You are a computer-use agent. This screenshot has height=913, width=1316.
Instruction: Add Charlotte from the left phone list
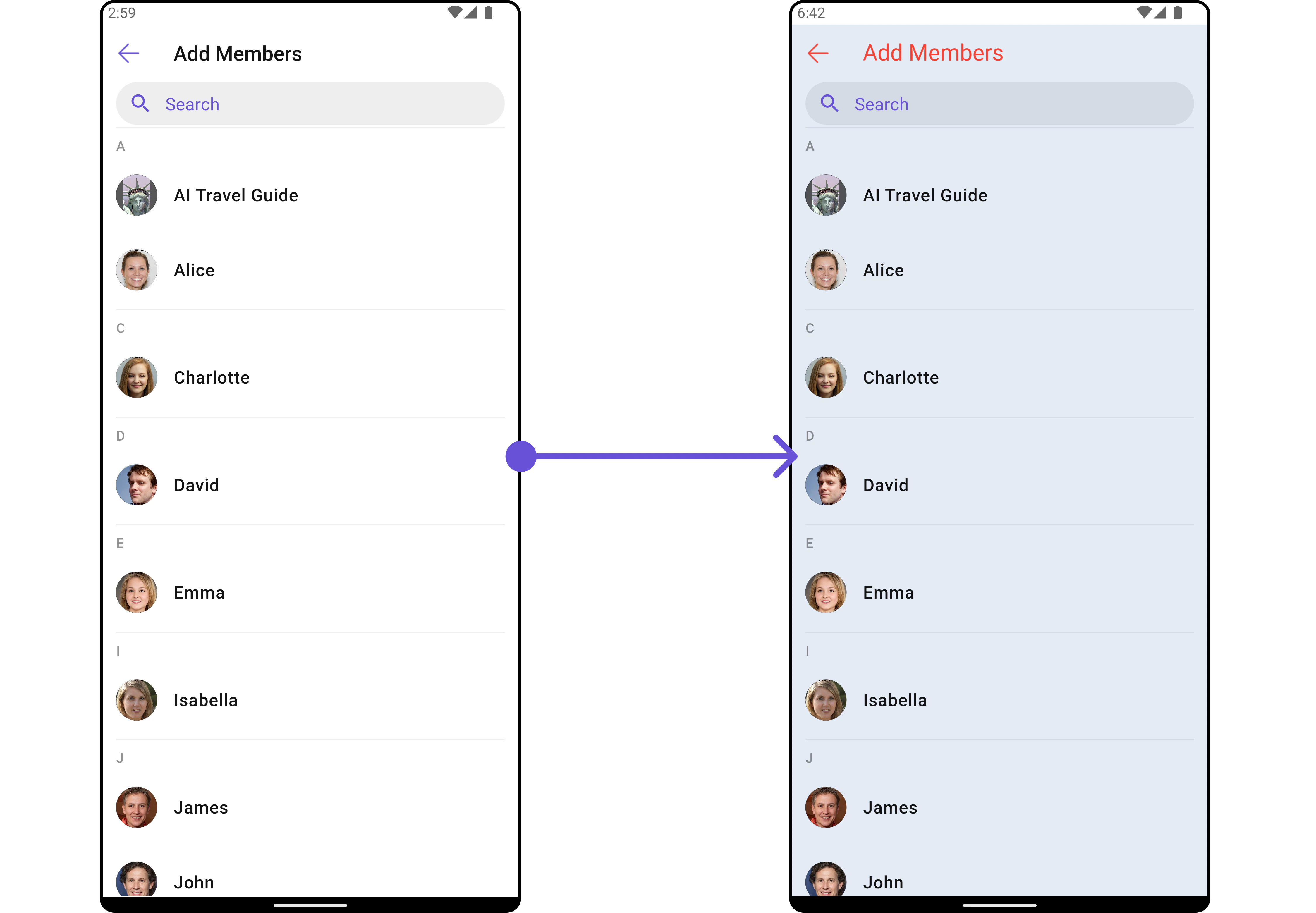point(310,378)
